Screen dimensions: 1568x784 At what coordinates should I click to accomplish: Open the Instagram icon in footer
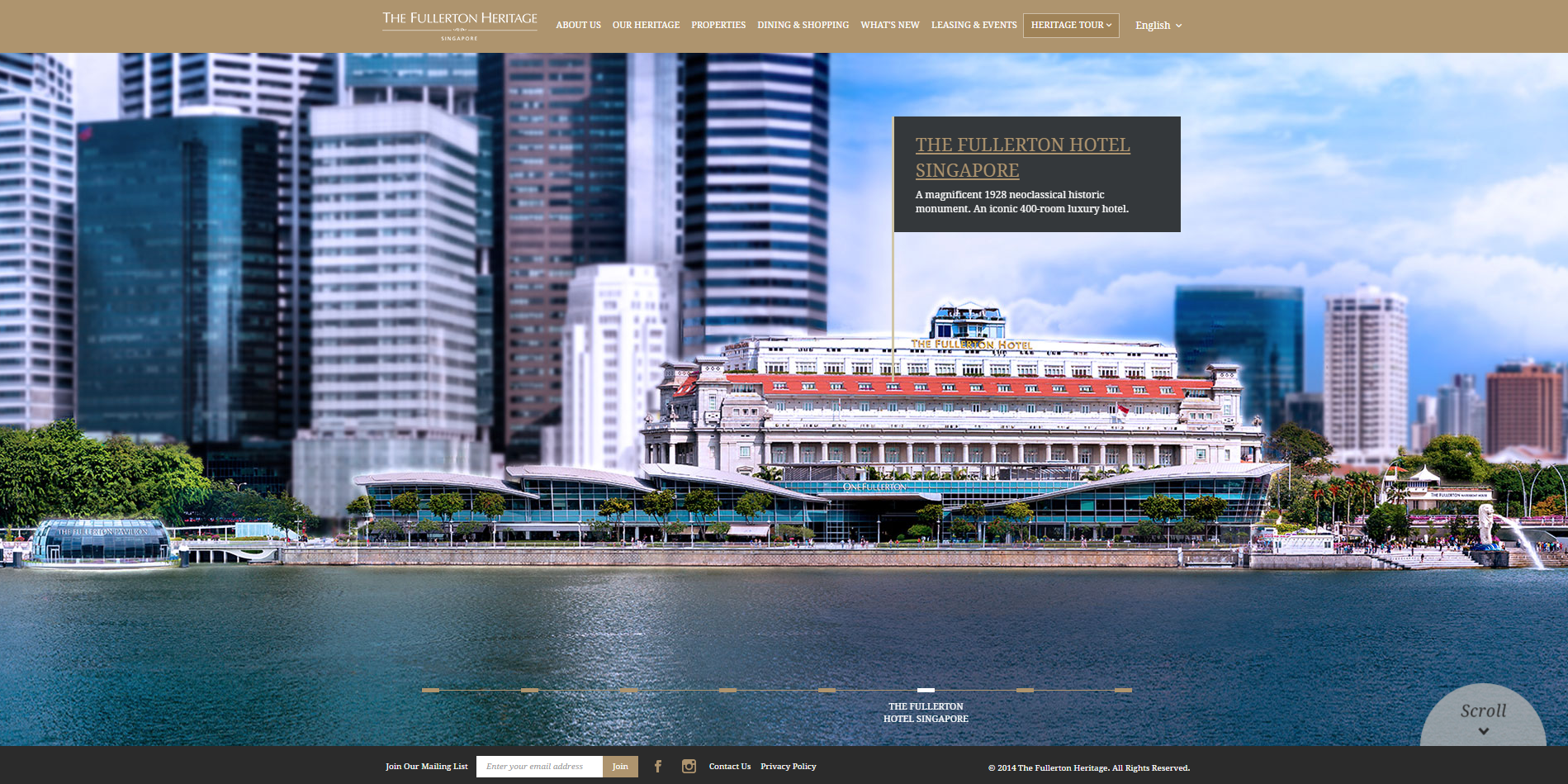pos(689,767)
